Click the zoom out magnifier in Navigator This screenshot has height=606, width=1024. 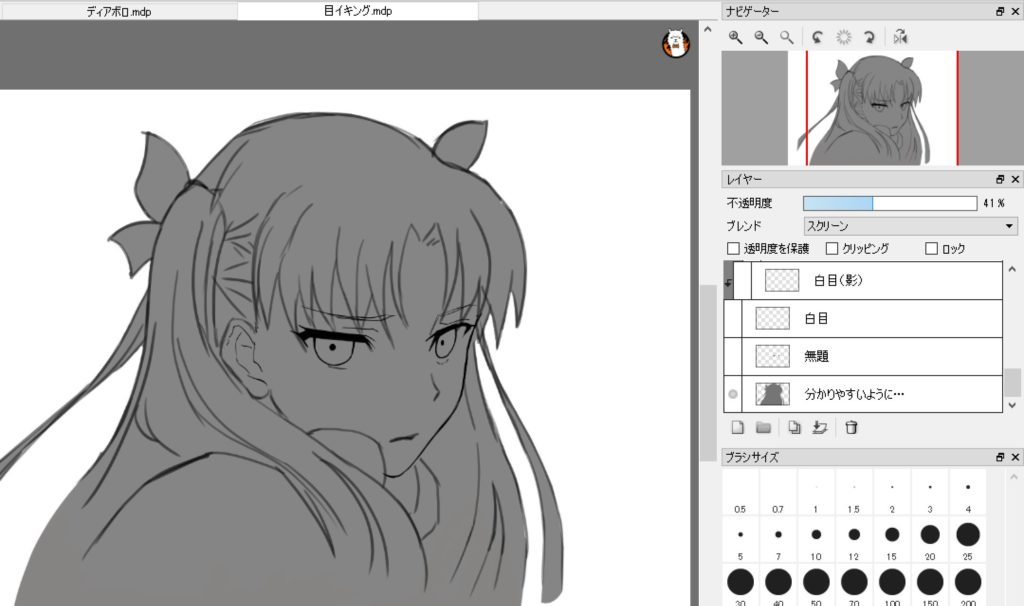click(761, 37)
